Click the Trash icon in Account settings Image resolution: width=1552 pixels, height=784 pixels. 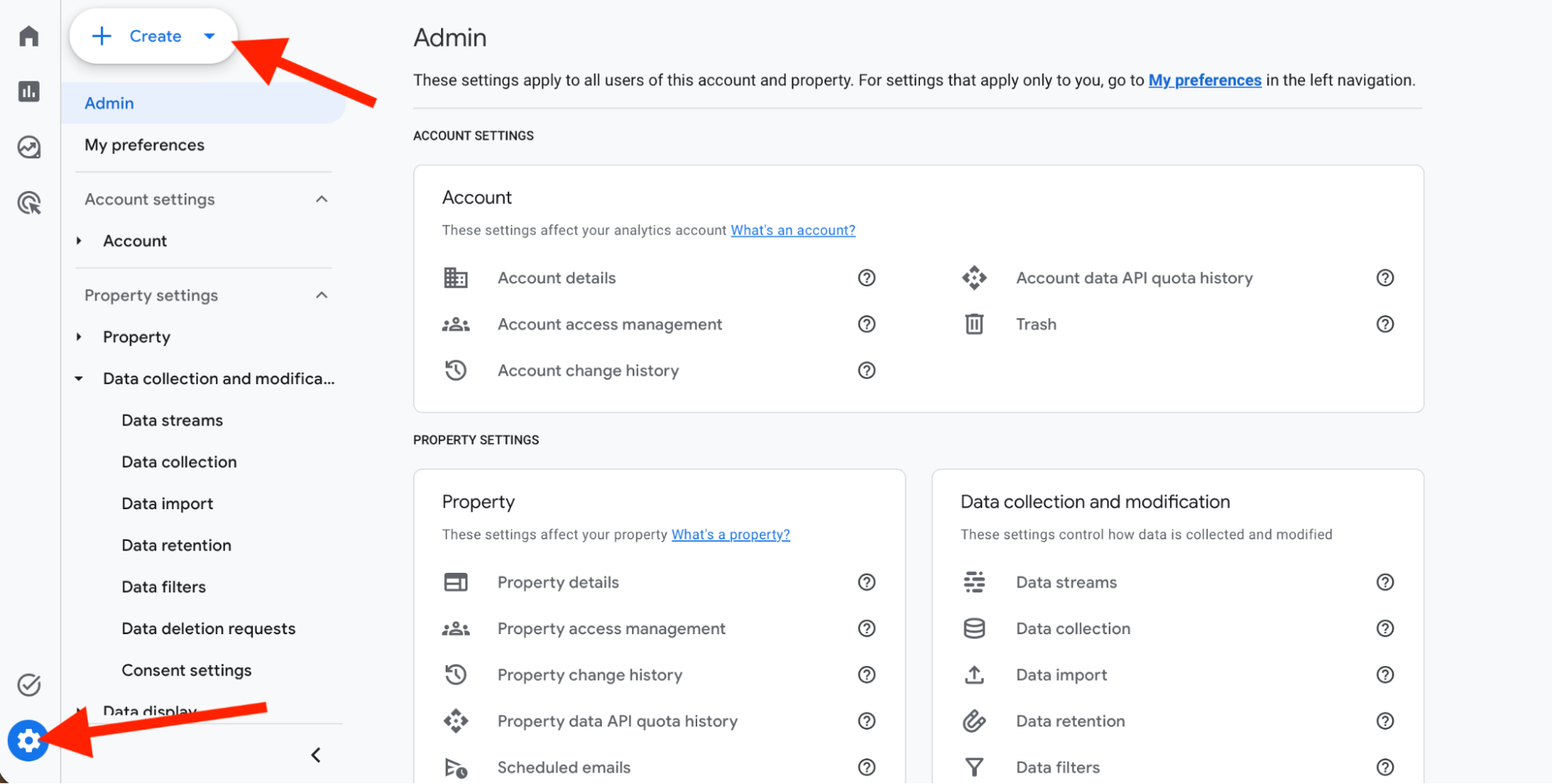point(974,324)
